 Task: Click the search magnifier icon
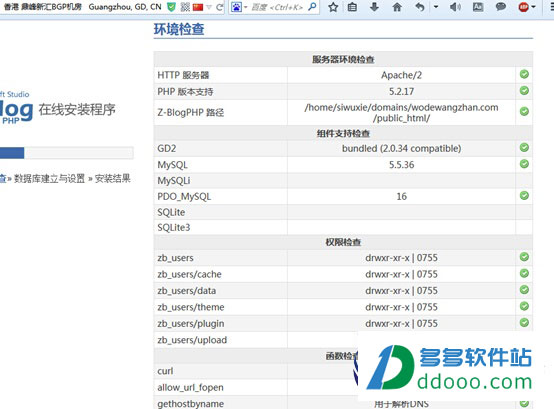(312, 6)
